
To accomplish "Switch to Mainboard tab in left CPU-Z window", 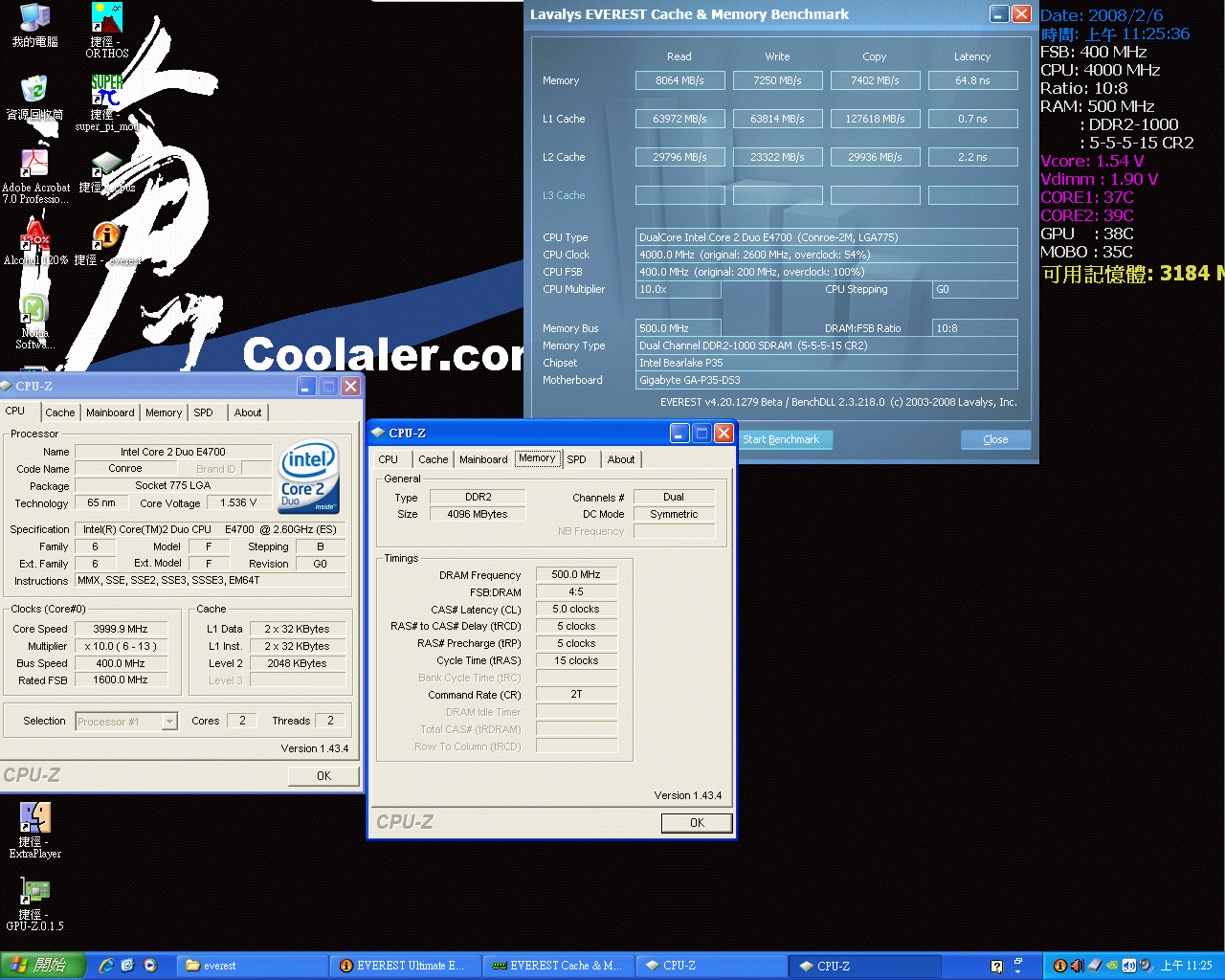I will click(x=110, y=412).
